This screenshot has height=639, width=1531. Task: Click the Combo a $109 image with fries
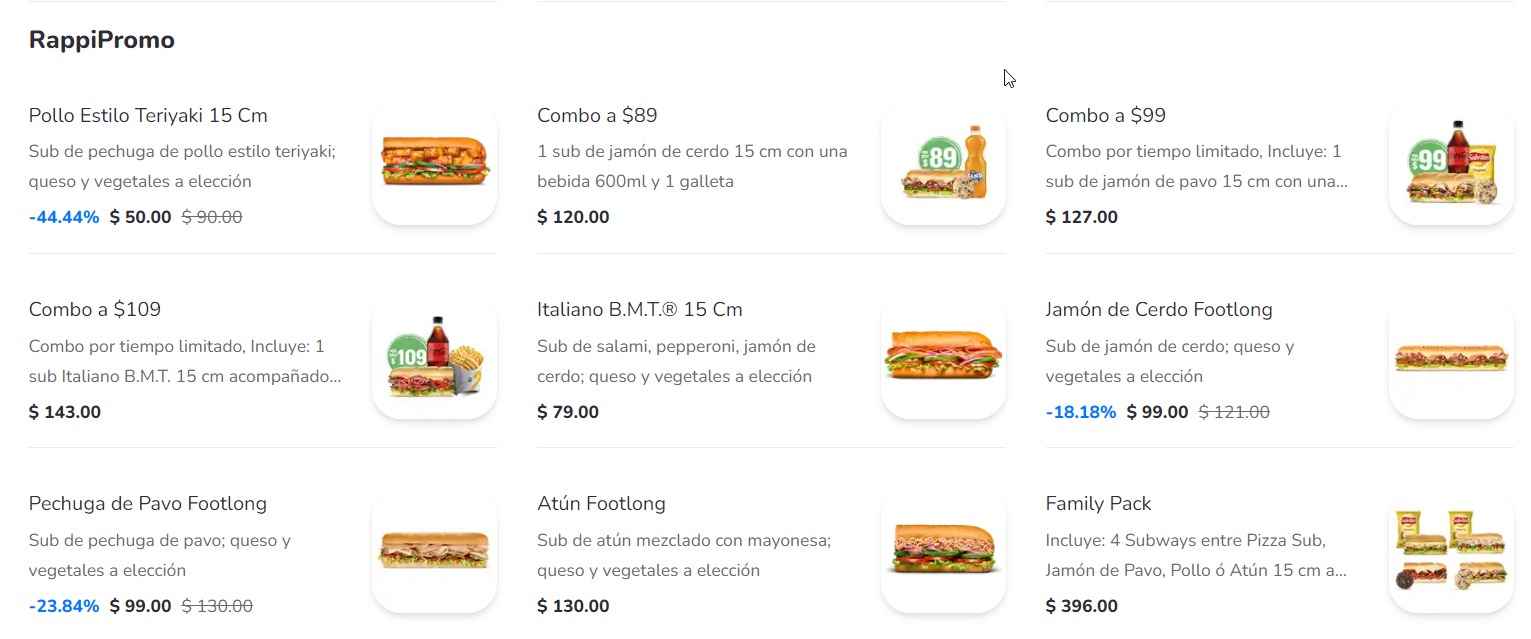pyautogui.click(x=433, y=357)
